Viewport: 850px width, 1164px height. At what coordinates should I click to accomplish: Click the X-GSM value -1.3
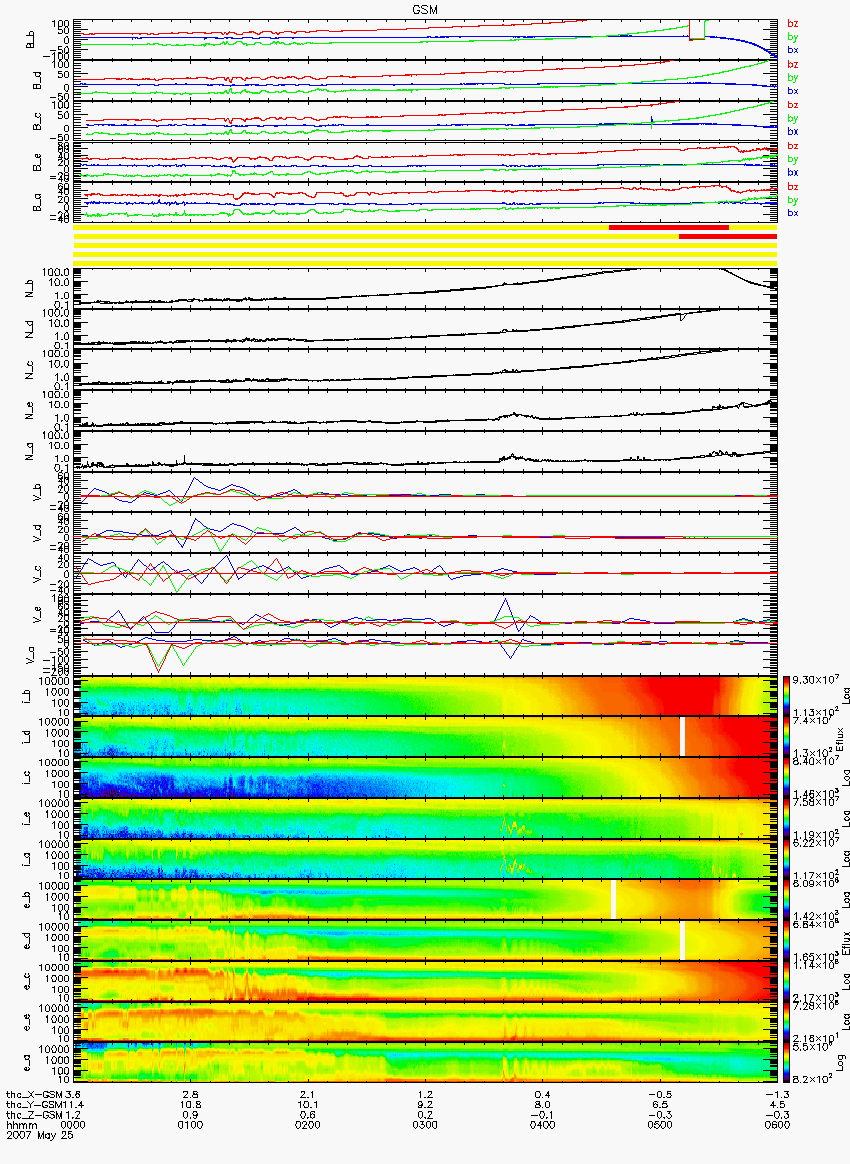[777, 1094]
